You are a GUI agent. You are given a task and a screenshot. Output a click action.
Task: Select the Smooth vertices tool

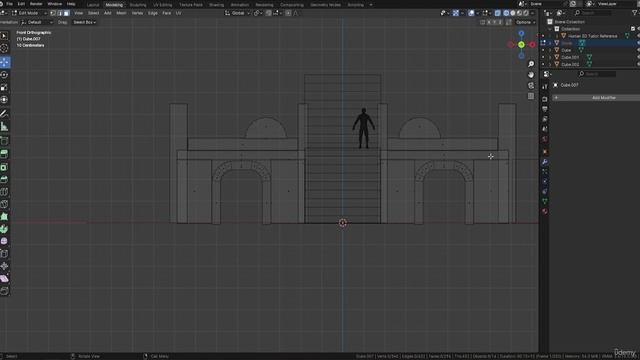coord(4,241)
